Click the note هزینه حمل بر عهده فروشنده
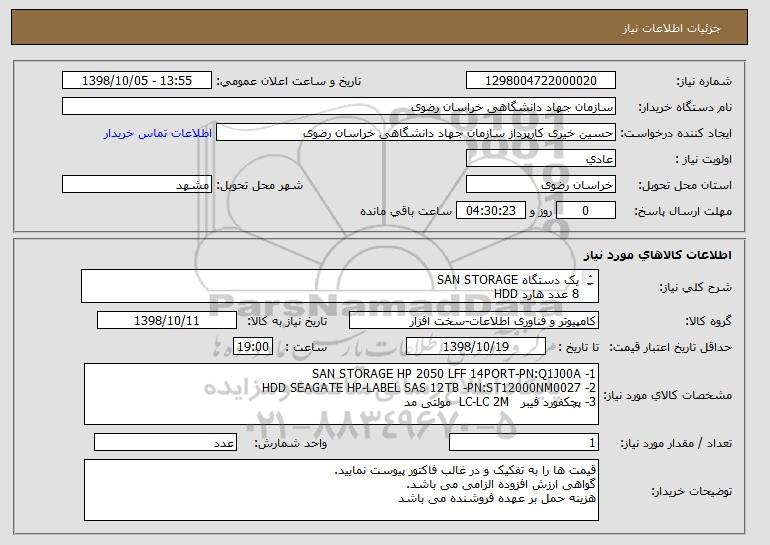The image size is (770, 545). click(497, 498)
